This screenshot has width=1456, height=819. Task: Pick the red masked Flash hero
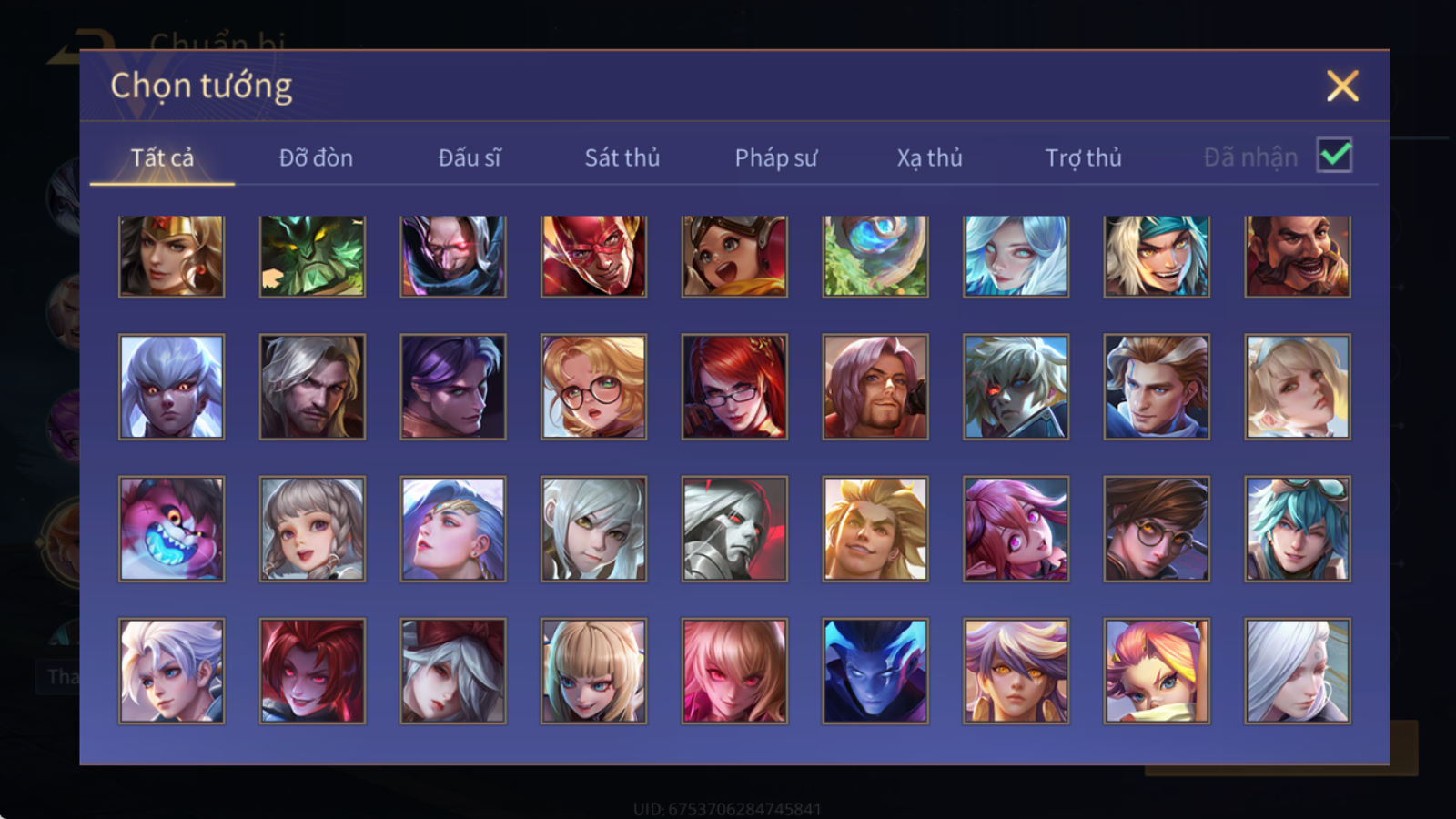(593, 257)
